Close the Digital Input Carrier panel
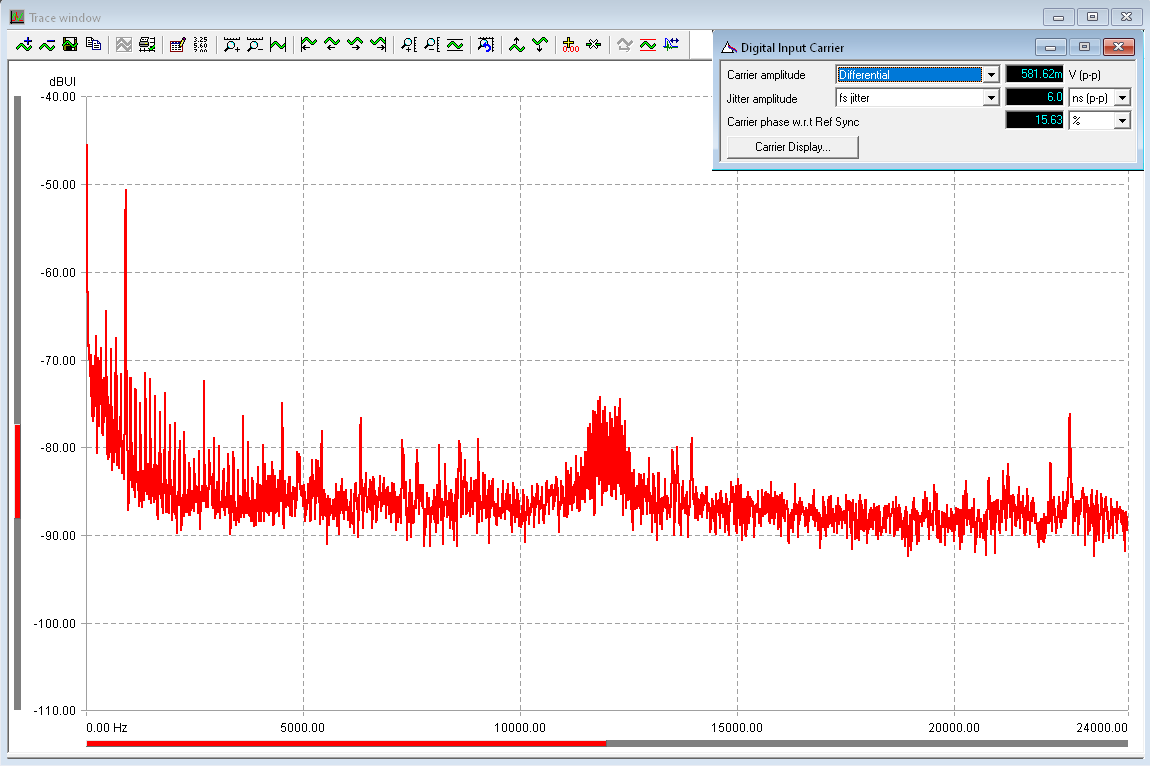 click(x=1120, y=47)
